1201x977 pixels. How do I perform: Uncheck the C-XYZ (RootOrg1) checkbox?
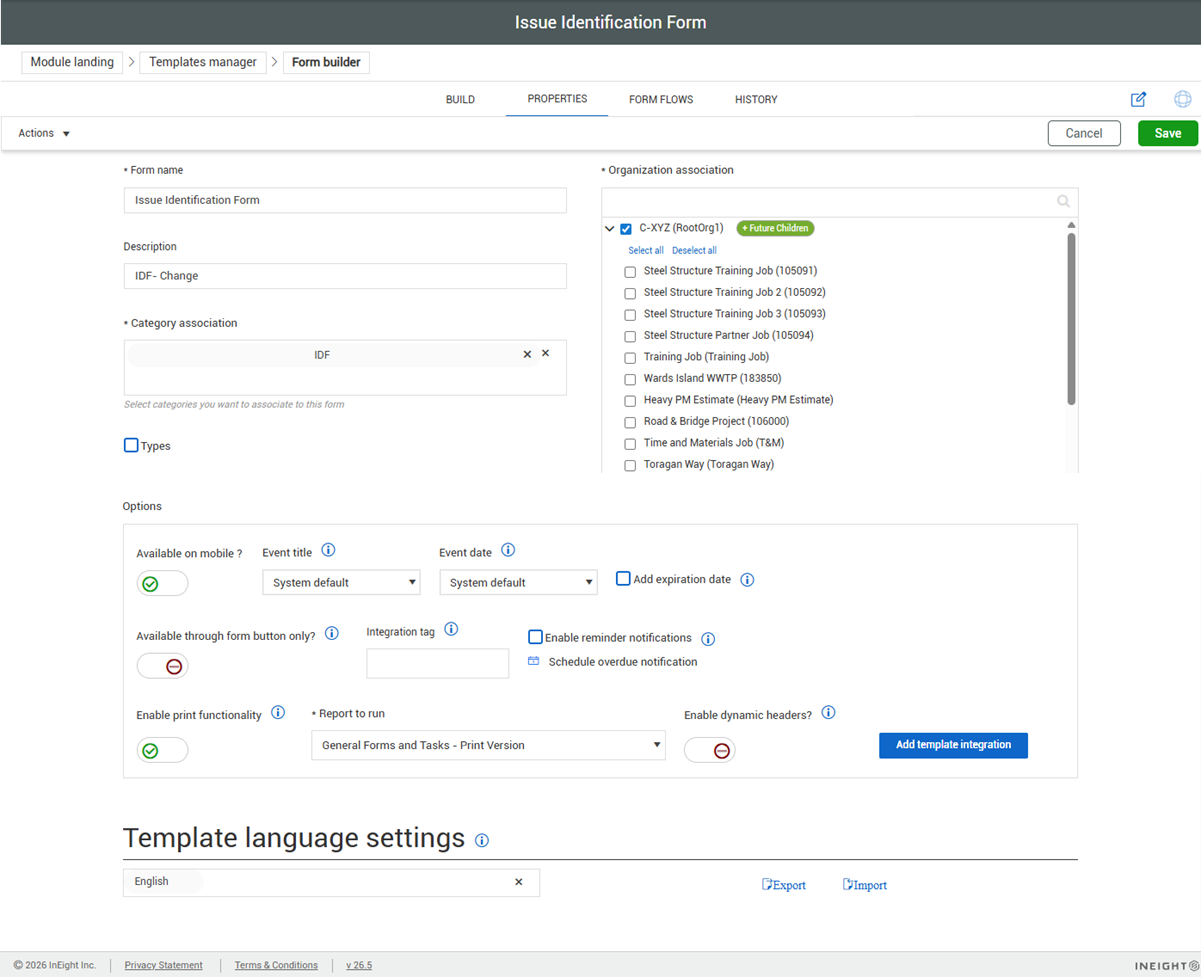click(626, 229)
